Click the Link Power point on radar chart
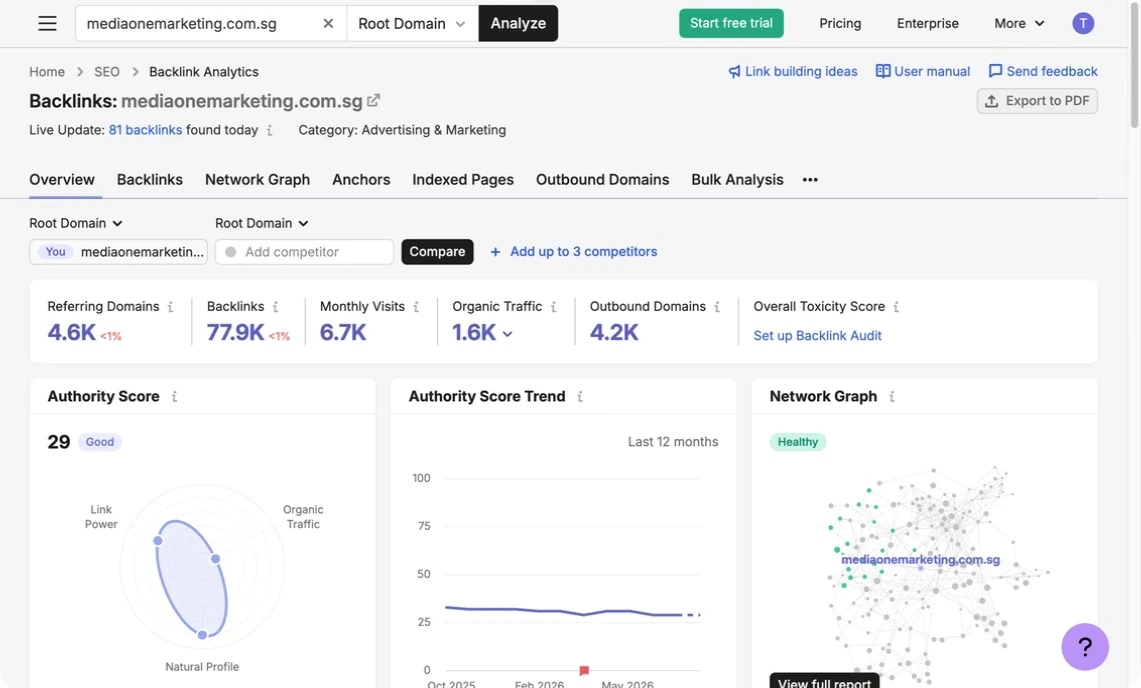The height and width of the screenshot is (688, 1141). [x=158, y=540]
